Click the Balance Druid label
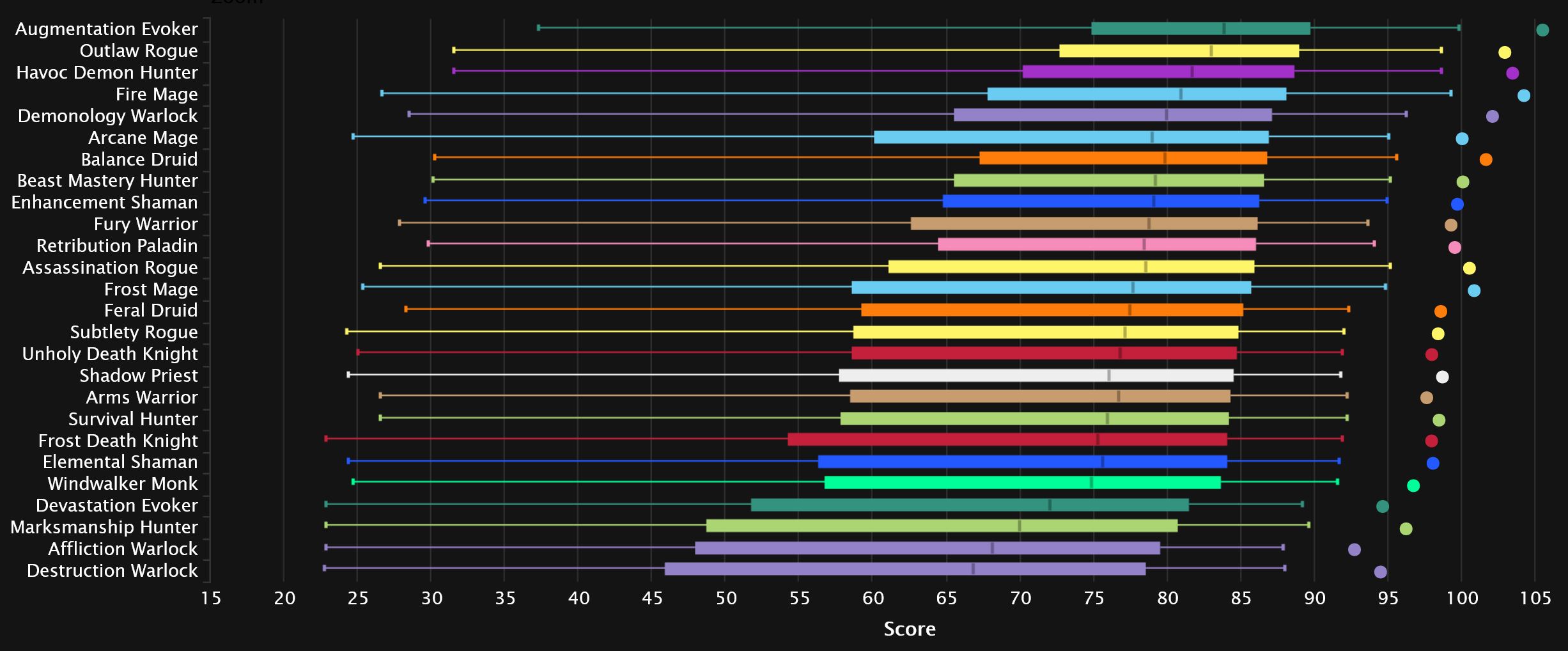Viewport: 1568px width, 651px height. (139, 160)
